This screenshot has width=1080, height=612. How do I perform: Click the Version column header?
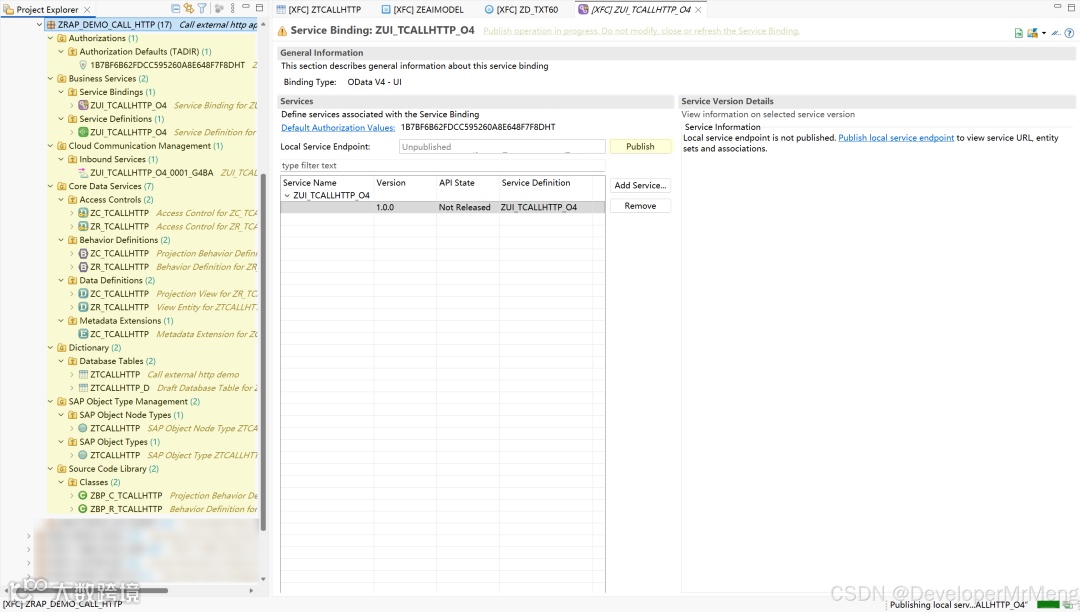pyautogui.click(x=405, y=183)
